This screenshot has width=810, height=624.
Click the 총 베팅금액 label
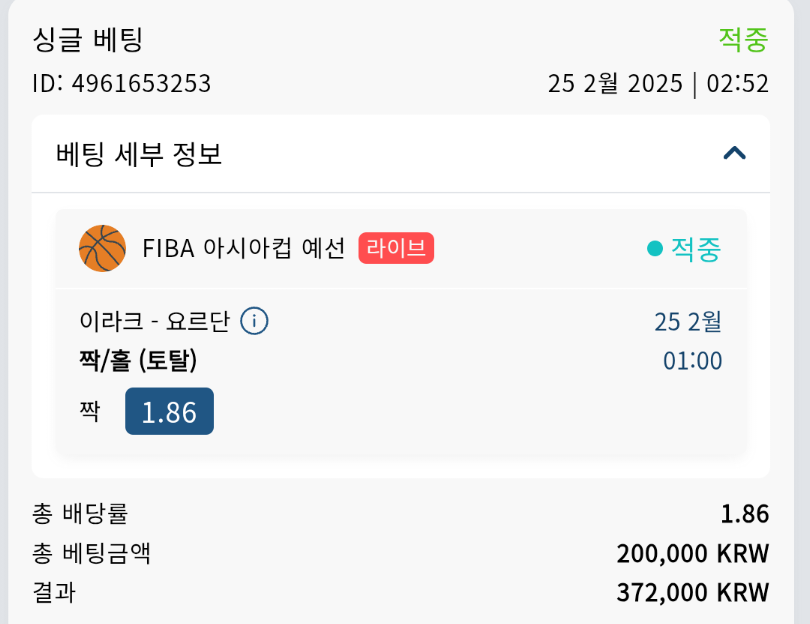point(92,553)
